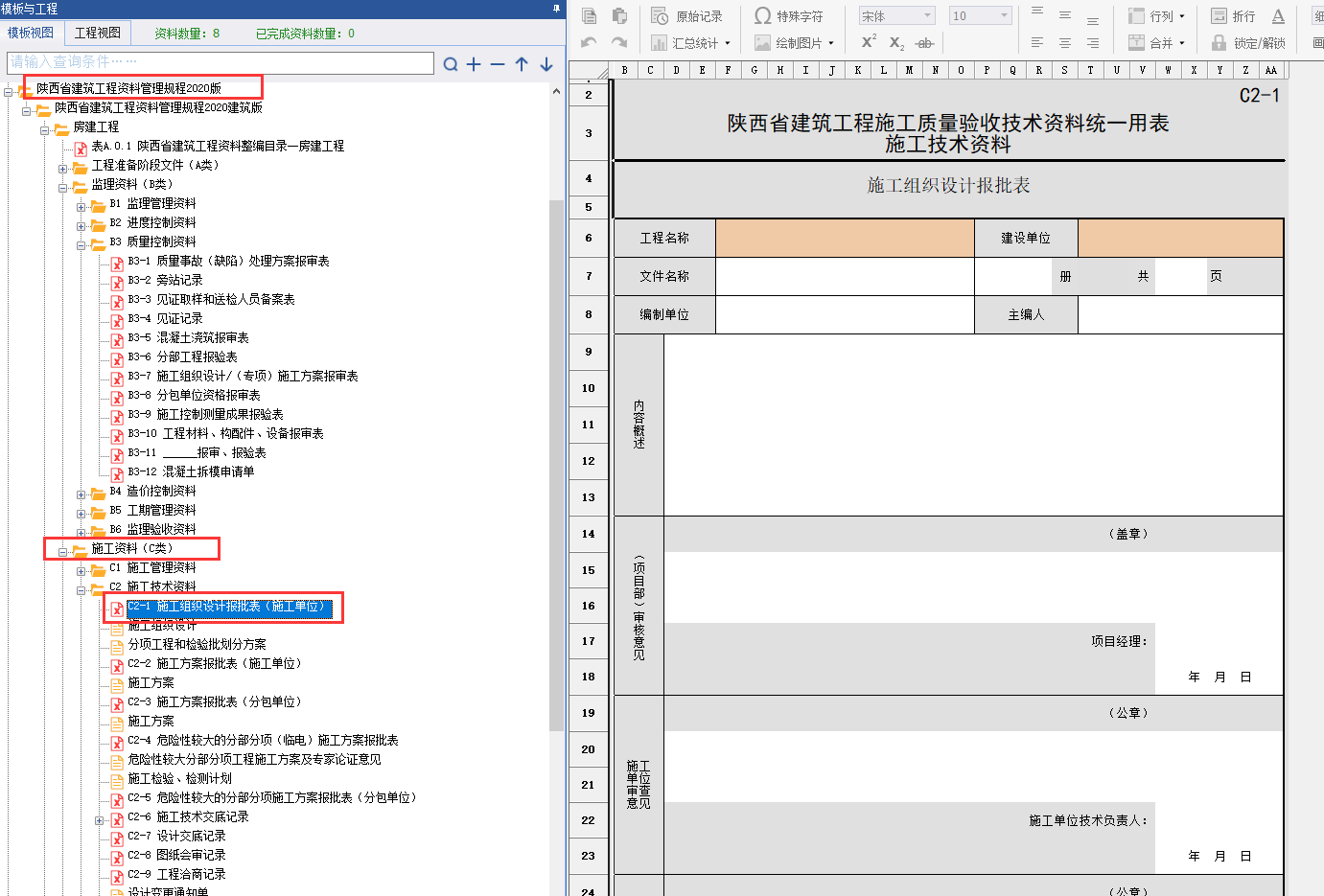The height and width of the screenshot is (896, 1324).
Task: Click the 原始记录 button
Action: (687, 16)
